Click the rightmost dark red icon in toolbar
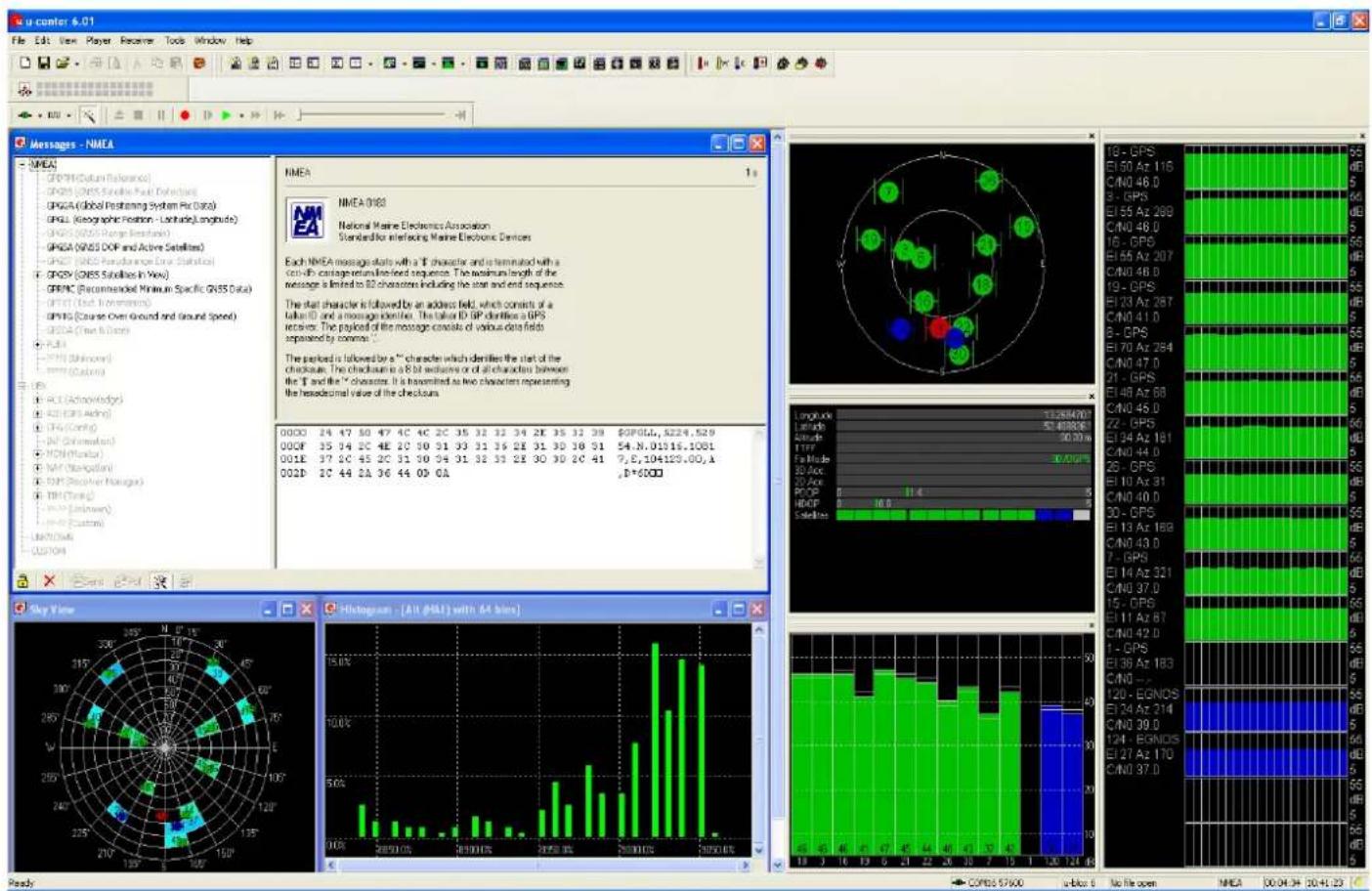Screen dimensions: 1372x891 pyautogui.click(x=821, y=64)
